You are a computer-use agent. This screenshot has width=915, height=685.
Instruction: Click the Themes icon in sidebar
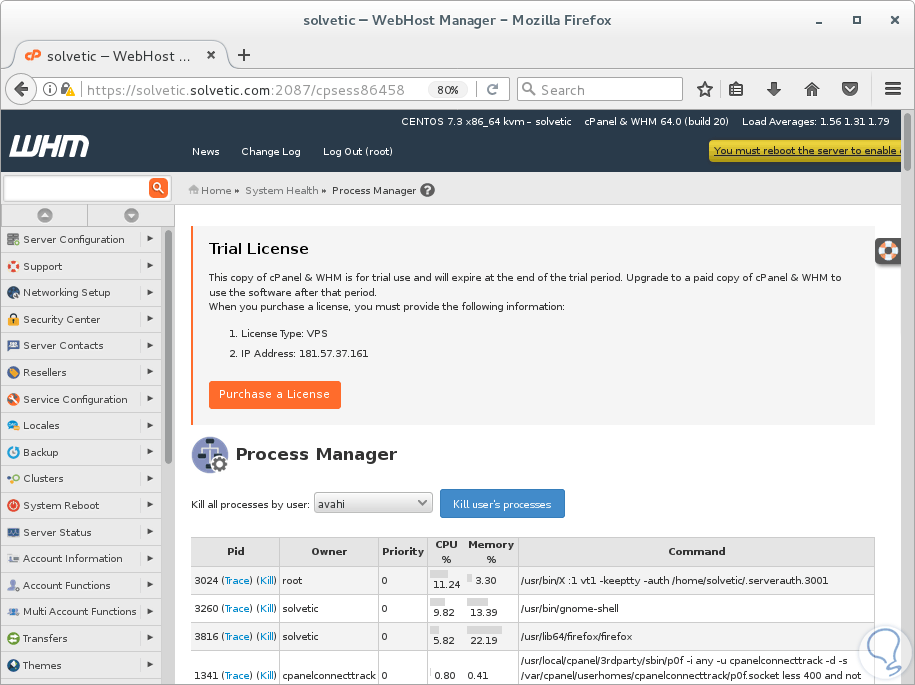pos(13,665)
